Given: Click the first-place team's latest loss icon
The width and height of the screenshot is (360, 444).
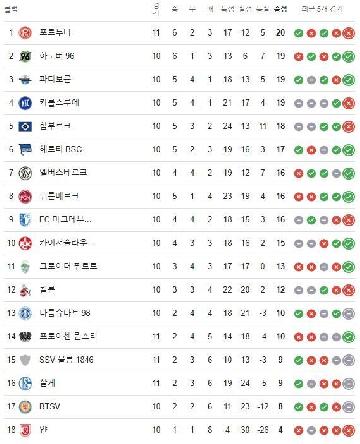Looking at the screenshot, I should (349, 33).
